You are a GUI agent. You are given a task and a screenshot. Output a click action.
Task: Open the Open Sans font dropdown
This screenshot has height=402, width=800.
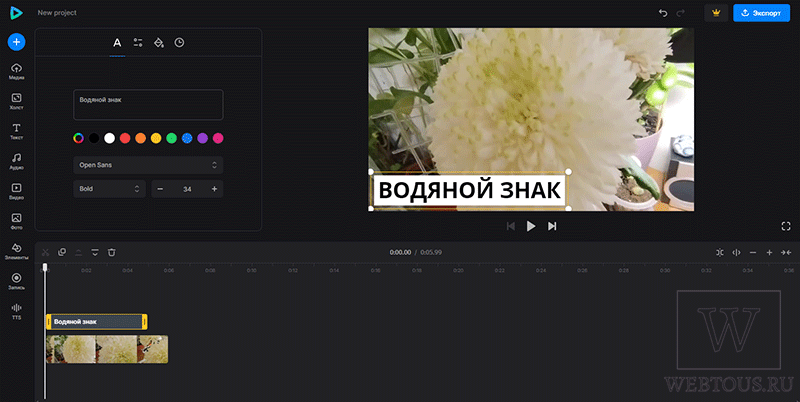click(148, 165)
